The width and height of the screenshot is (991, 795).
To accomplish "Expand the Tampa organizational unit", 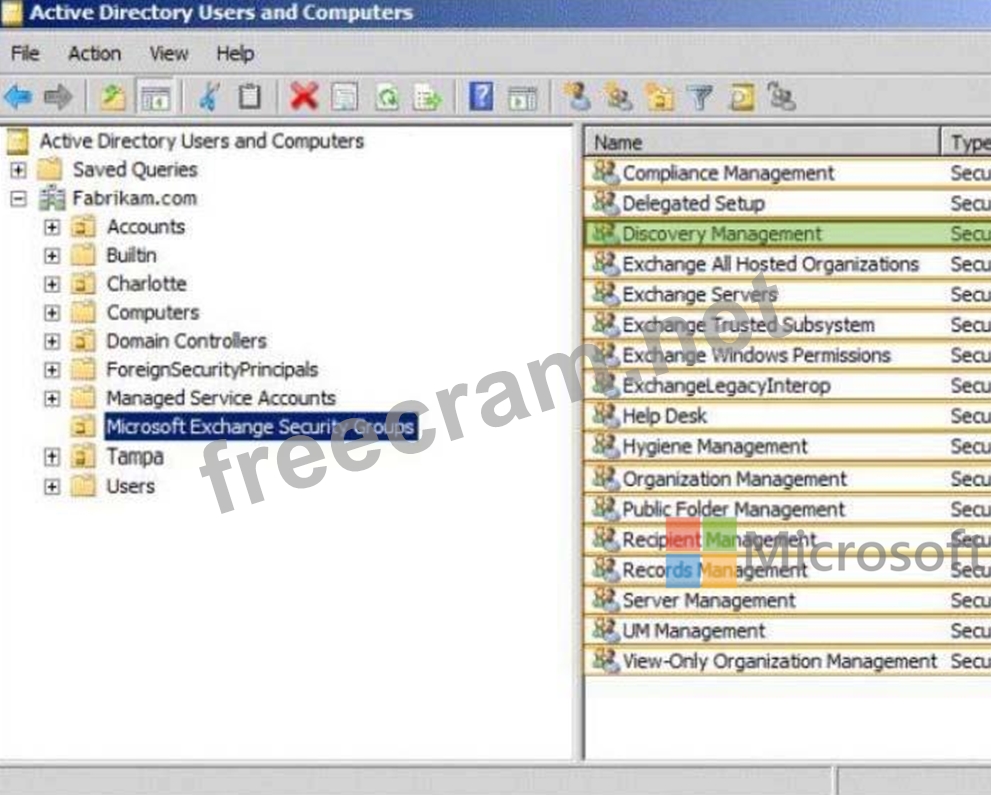I will pyautogui.click(x=52, y=457).
